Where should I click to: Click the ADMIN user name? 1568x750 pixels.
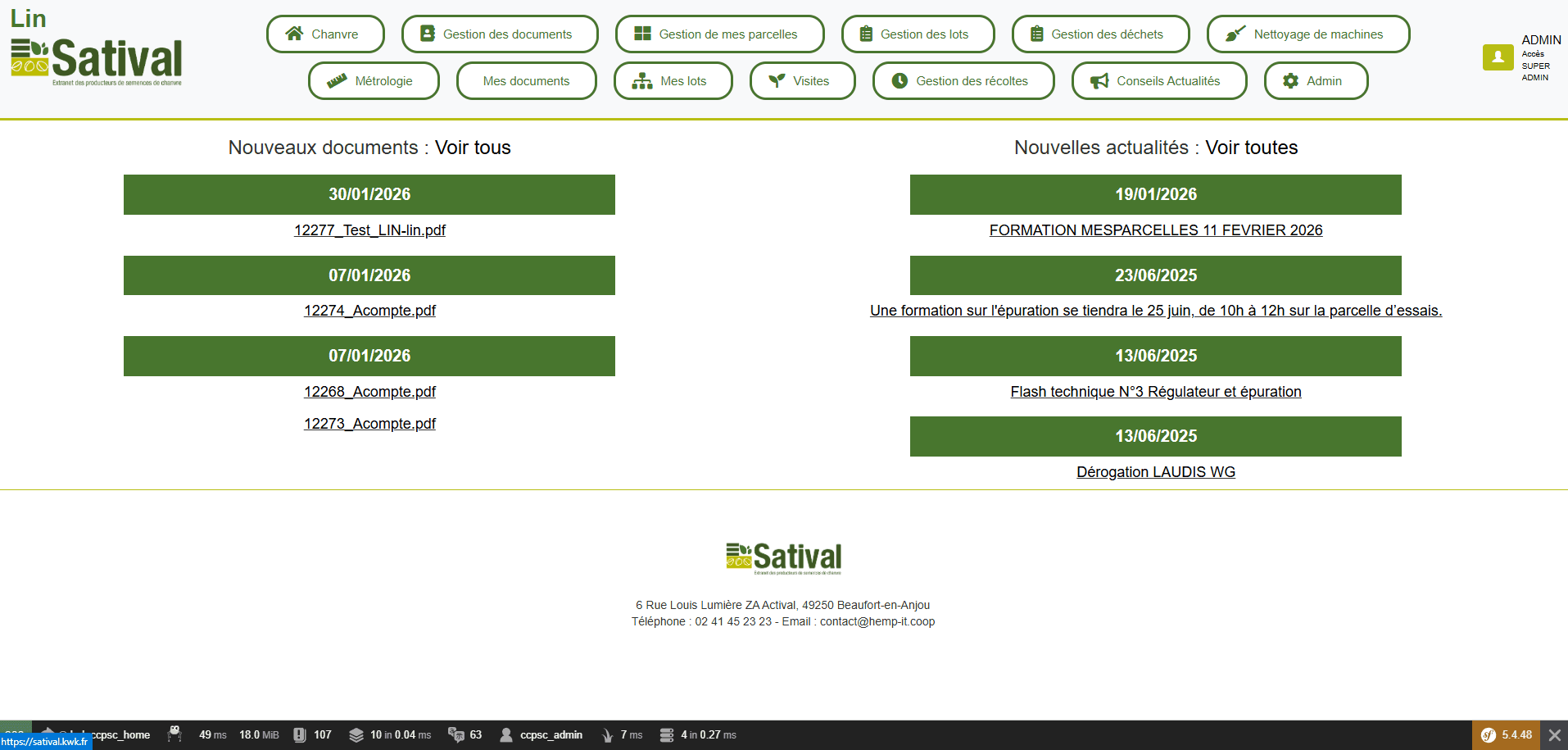point(1541,39)
